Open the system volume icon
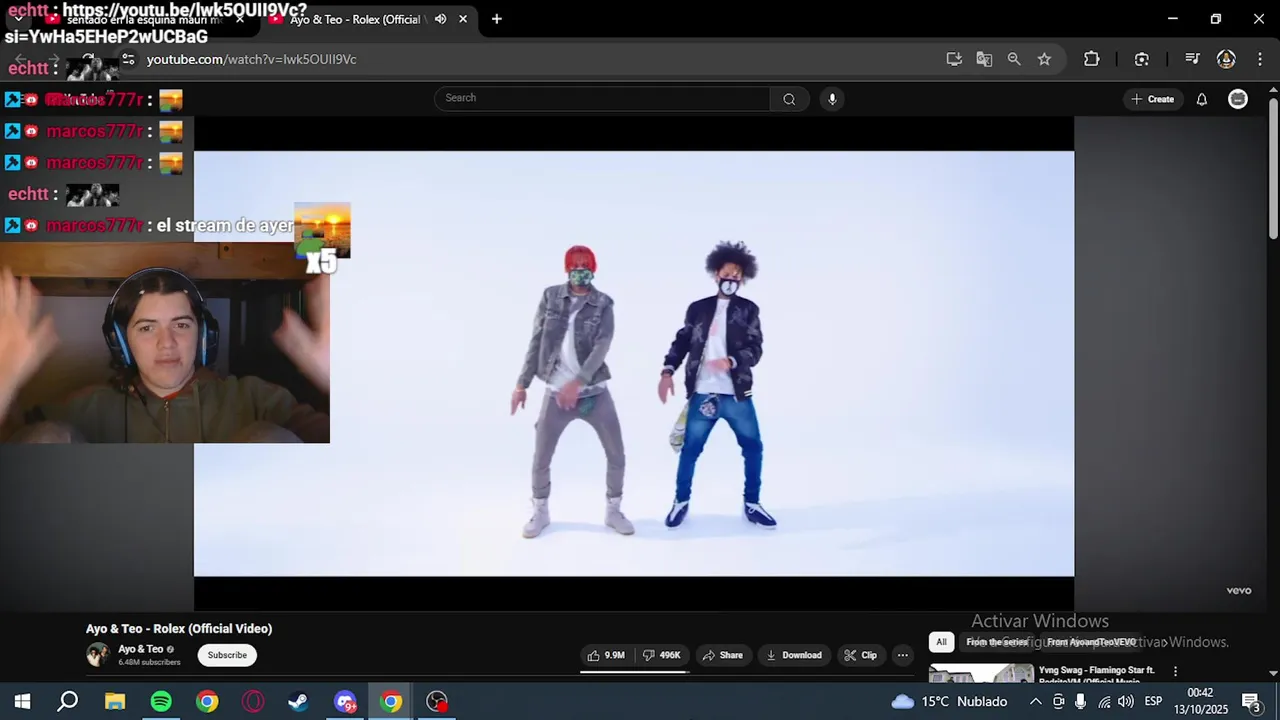 pyautogui.click(x=1126, y=701)
